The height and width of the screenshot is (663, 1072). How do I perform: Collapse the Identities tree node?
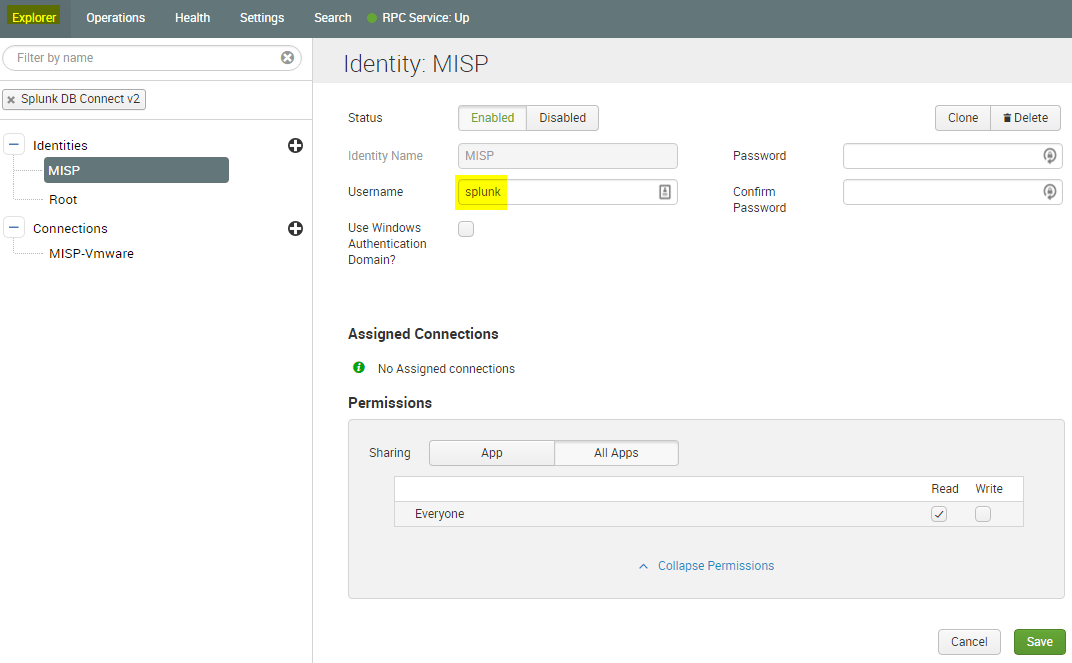(14, 145)
